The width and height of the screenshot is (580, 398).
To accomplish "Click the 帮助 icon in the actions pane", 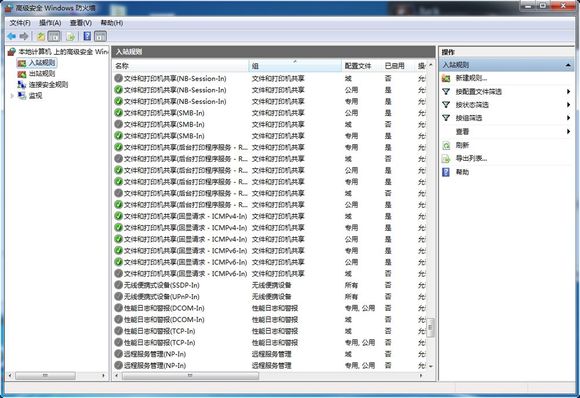I will tap(446, 172).
